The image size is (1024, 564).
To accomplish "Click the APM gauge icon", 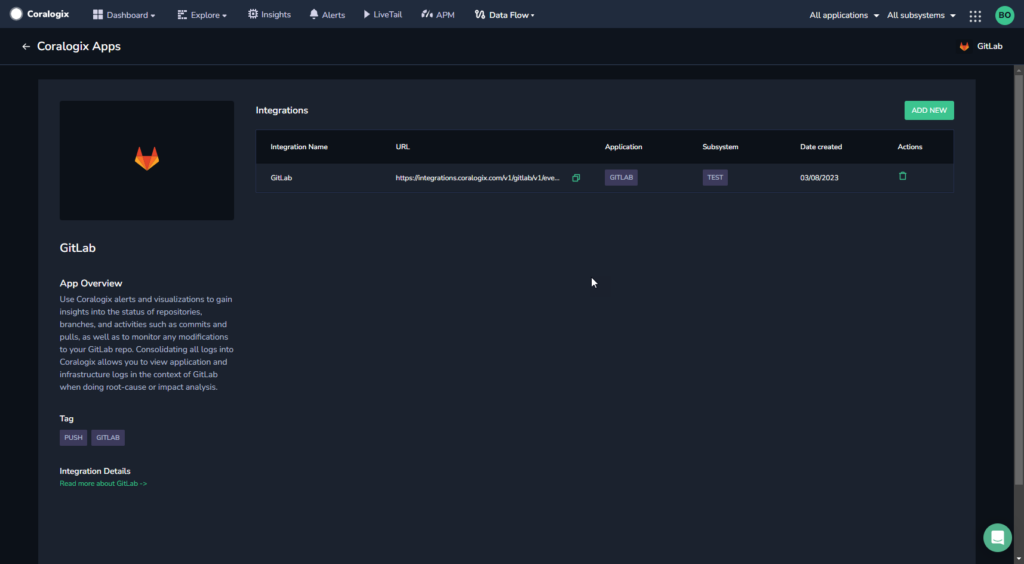I will point(427,14).
